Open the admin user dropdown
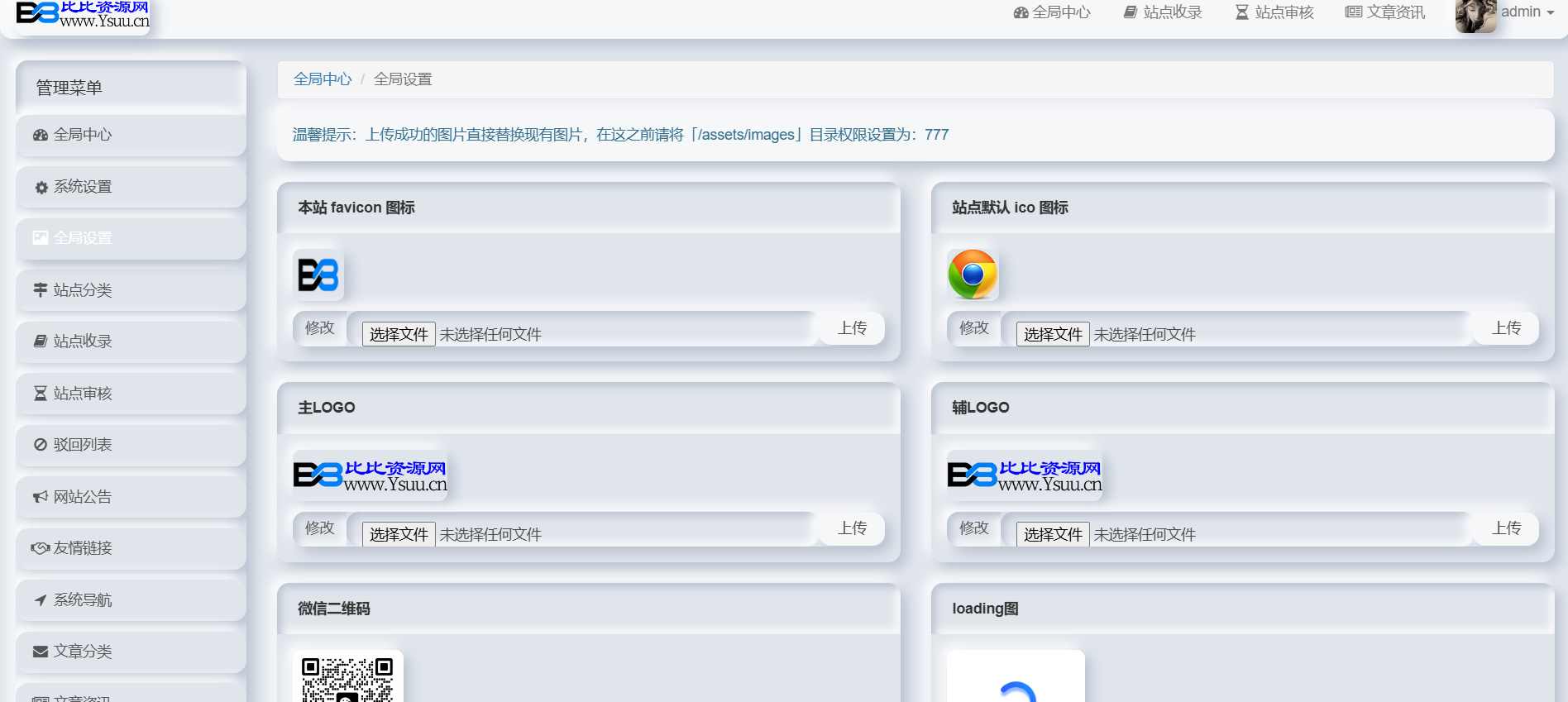This screenshot has height=702, width=1568. [1527, 12]
